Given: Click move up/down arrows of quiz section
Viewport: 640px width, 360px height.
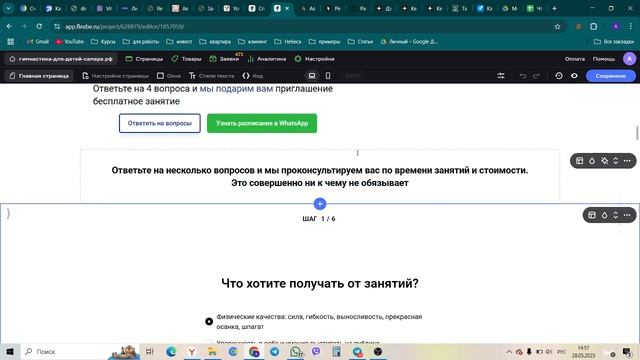Looking at the screenshot, I should [x=616, y=215].
